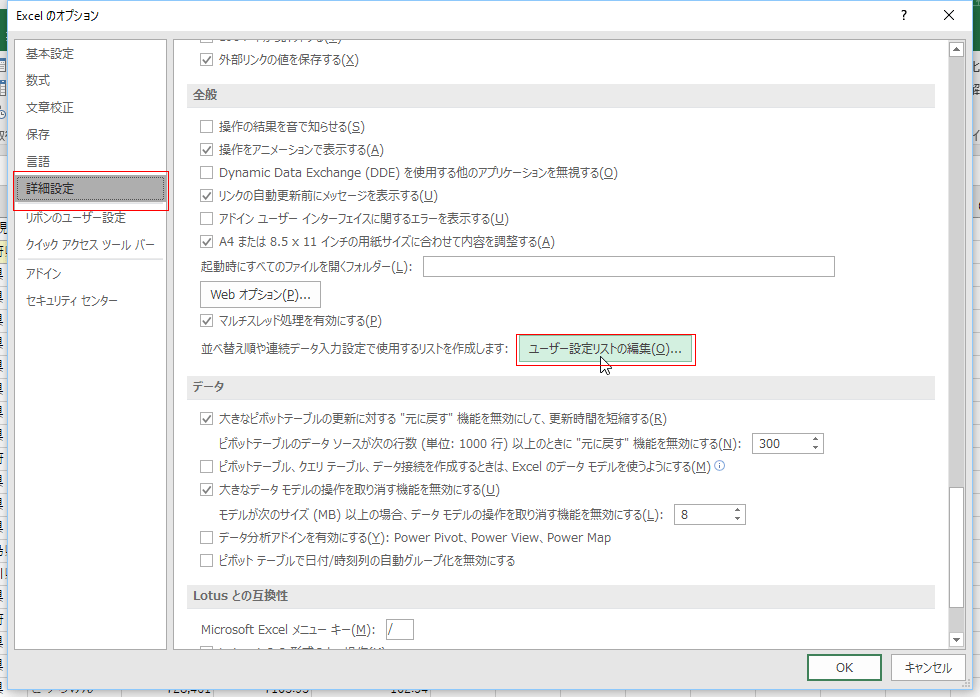Open the 言語 category
Image resolution: width=980 pixels, height=697 pixels.
click(90, 161)
